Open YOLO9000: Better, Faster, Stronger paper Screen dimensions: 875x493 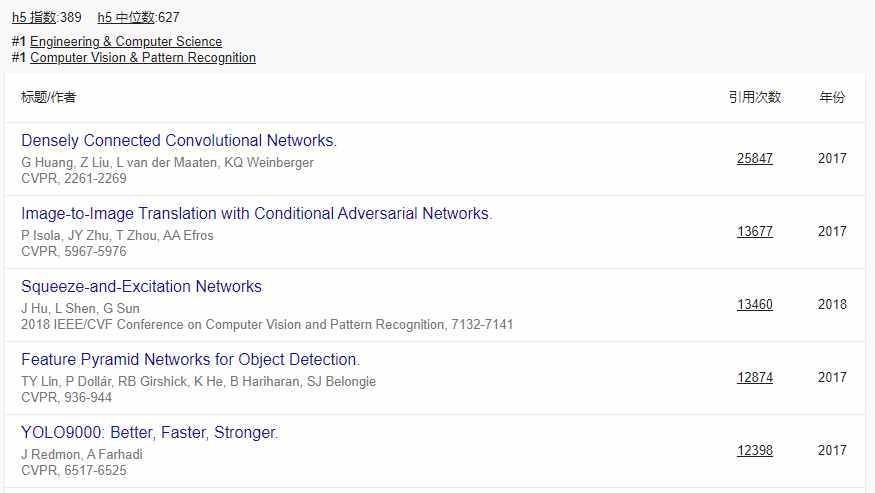tap(149, 432)
